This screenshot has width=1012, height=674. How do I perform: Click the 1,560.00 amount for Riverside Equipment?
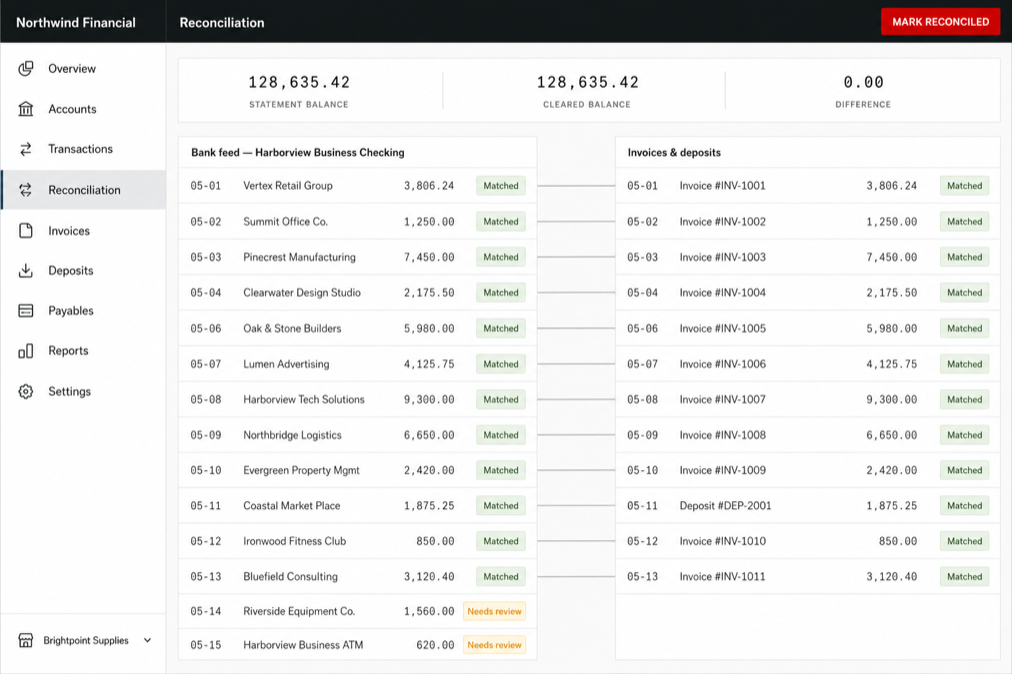[429, 611]
